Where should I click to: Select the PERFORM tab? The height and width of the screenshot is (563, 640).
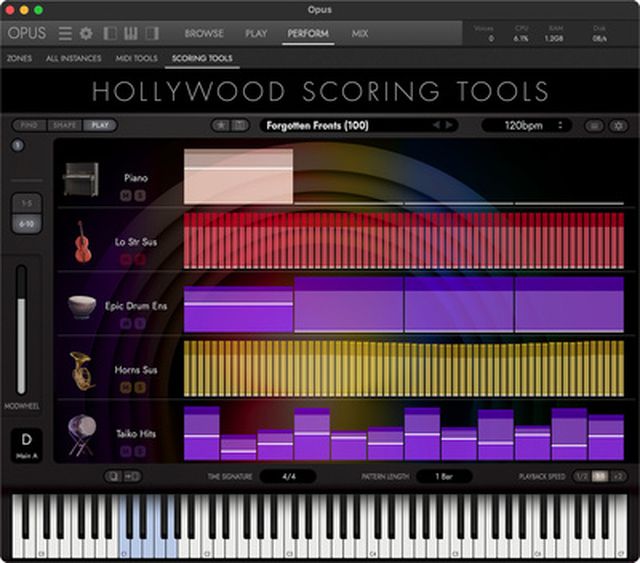tap(308, 33)
